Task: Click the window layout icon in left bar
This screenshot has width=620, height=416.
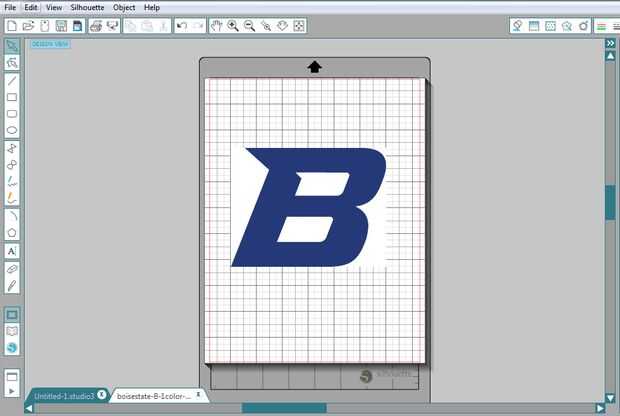Action: [12, 376]
